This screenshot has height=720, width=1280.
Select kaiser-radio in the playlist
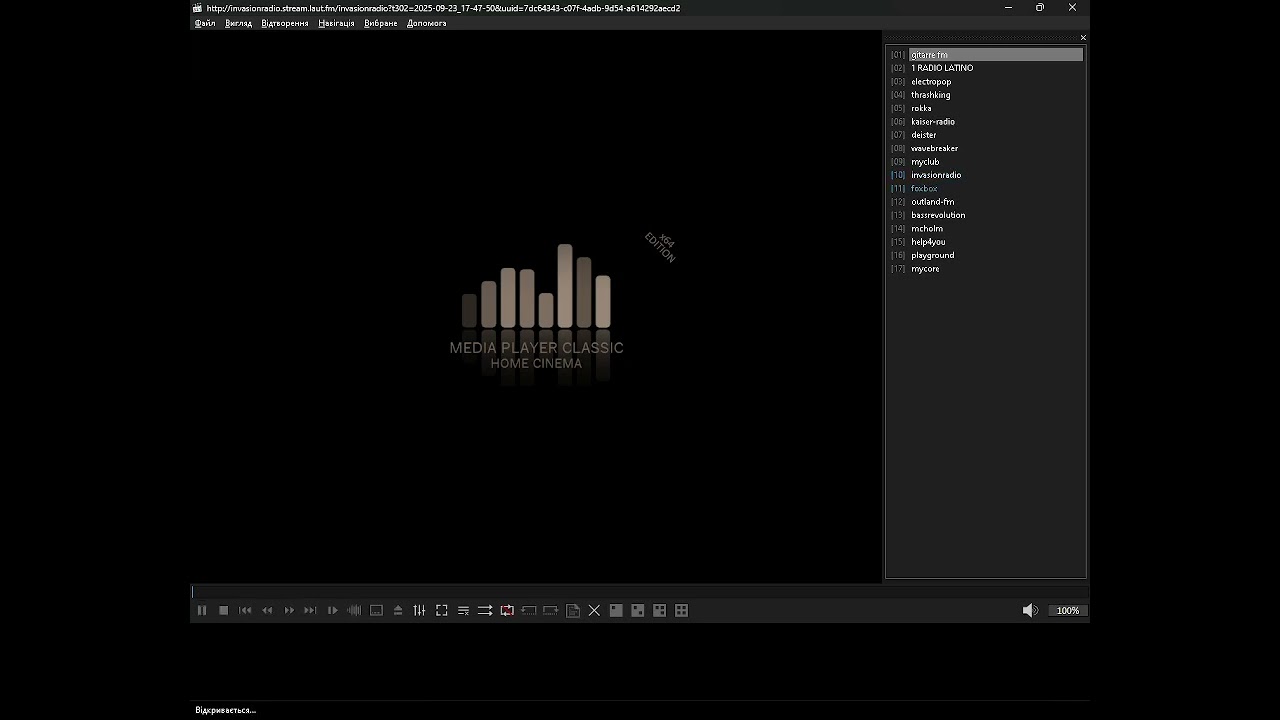986,122
